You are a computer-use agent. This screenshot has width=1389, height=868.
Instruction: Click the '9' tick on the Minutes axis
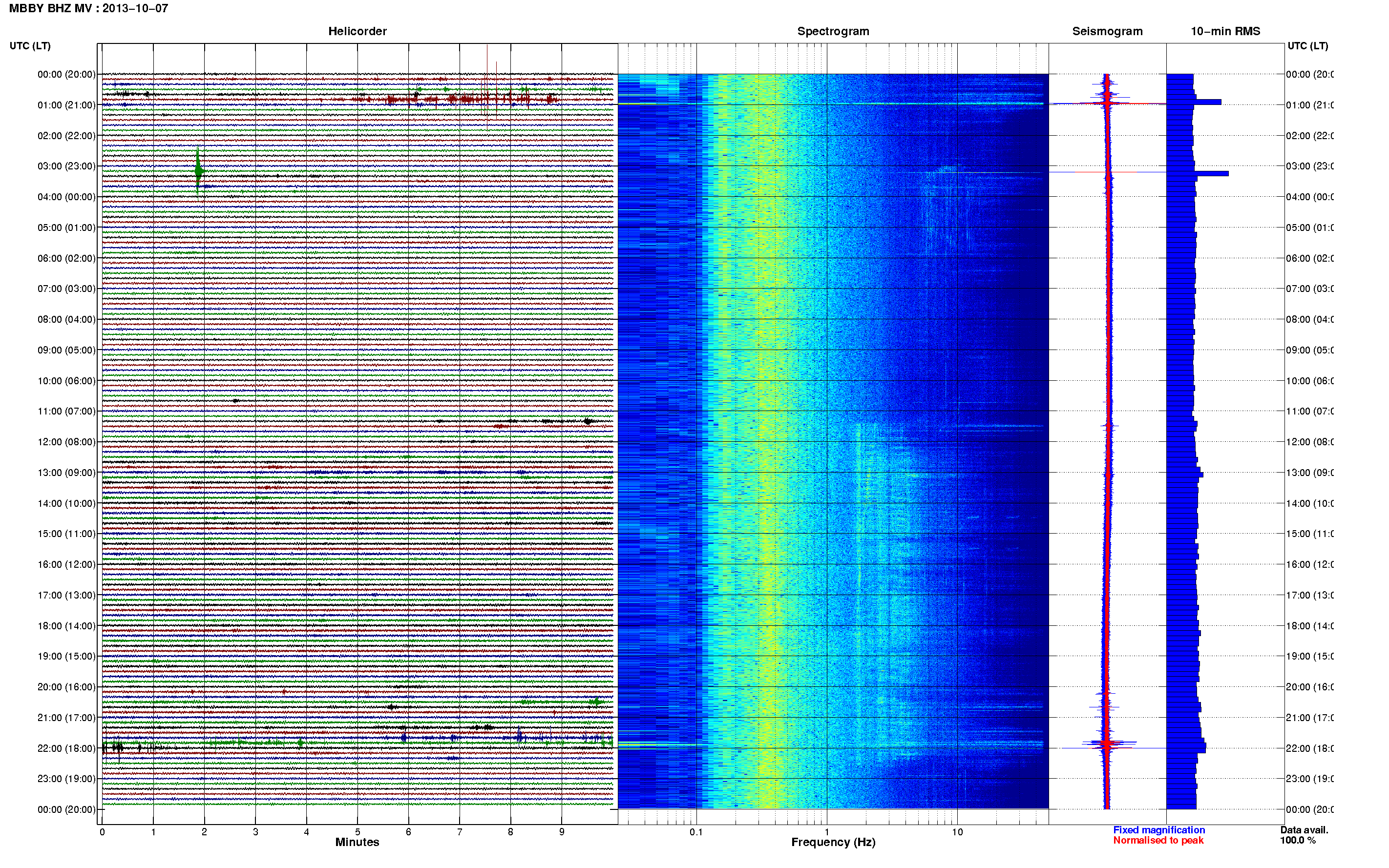coord(562,832)
